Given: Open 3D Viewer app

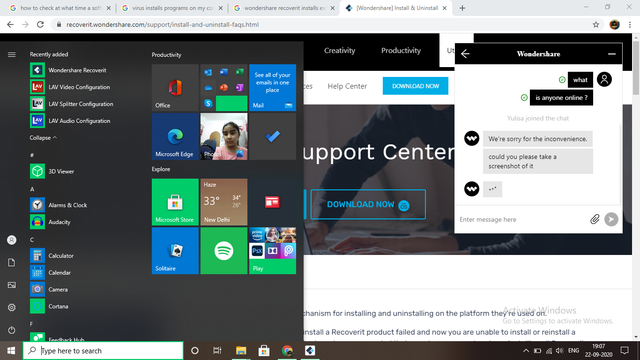Looking at the screenshot, I should (x=52, y=171).
